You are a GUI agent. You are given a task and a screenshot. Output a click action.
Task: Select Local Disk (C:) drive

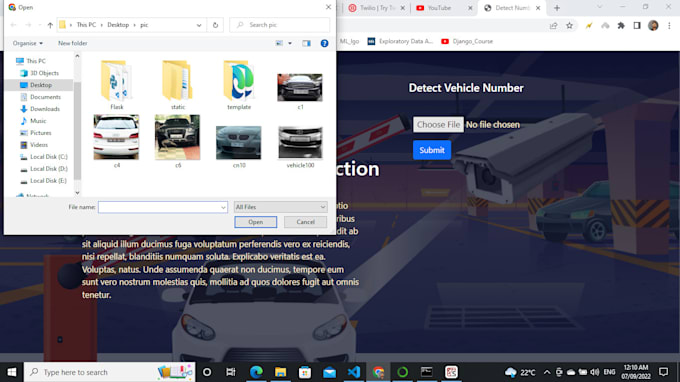pyautogui.click(x=49, y=157)
